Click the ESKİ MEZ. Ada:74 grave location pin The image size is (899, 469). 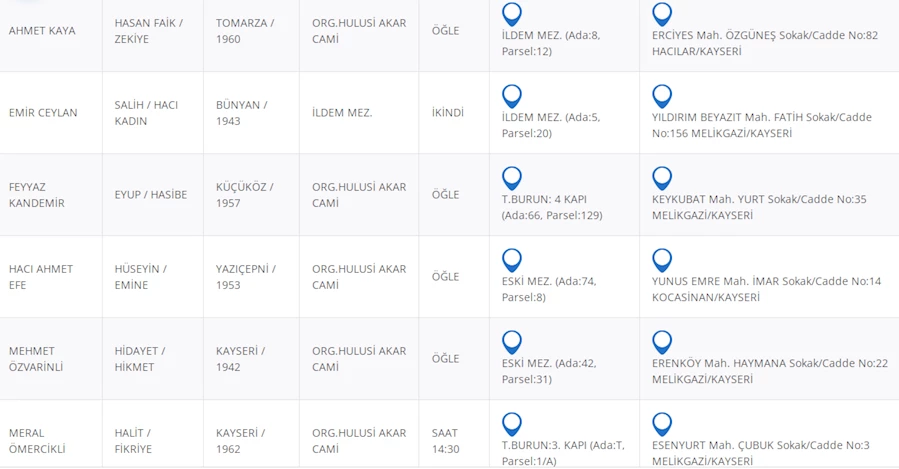coord(512,261)
